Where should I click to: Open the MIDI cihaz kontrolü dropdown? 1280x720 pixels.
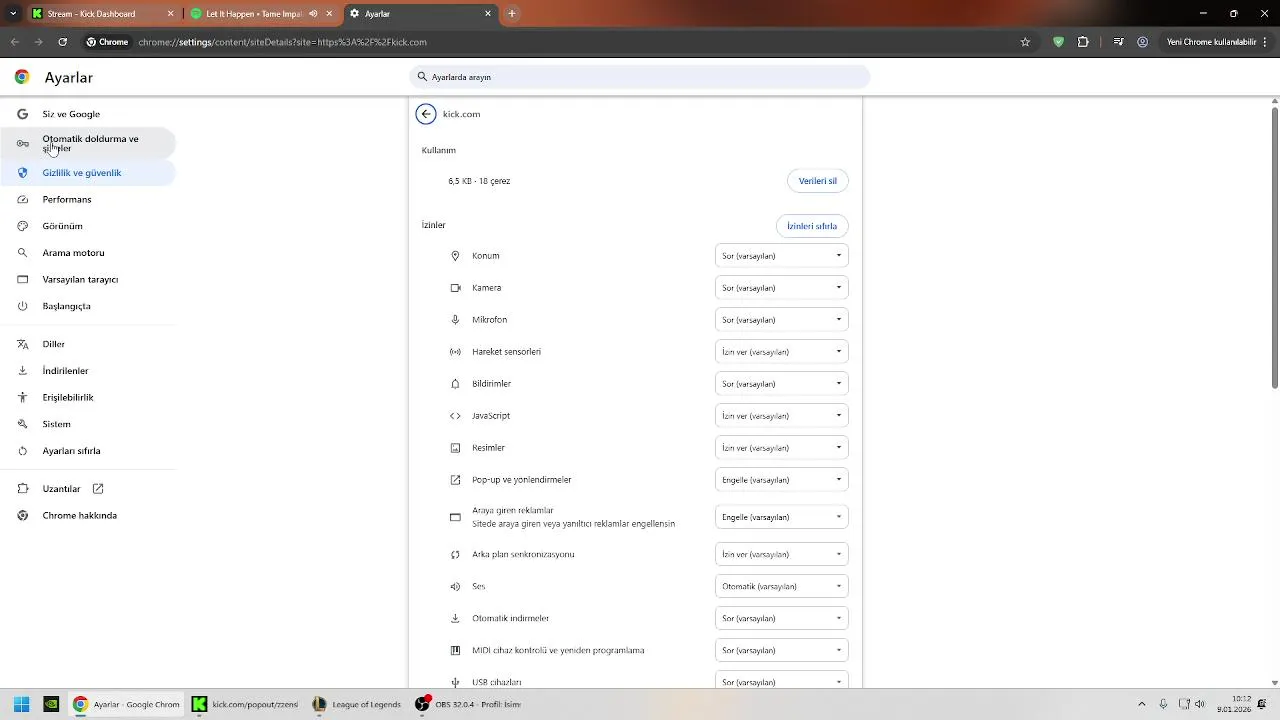(x=782, y=650)
